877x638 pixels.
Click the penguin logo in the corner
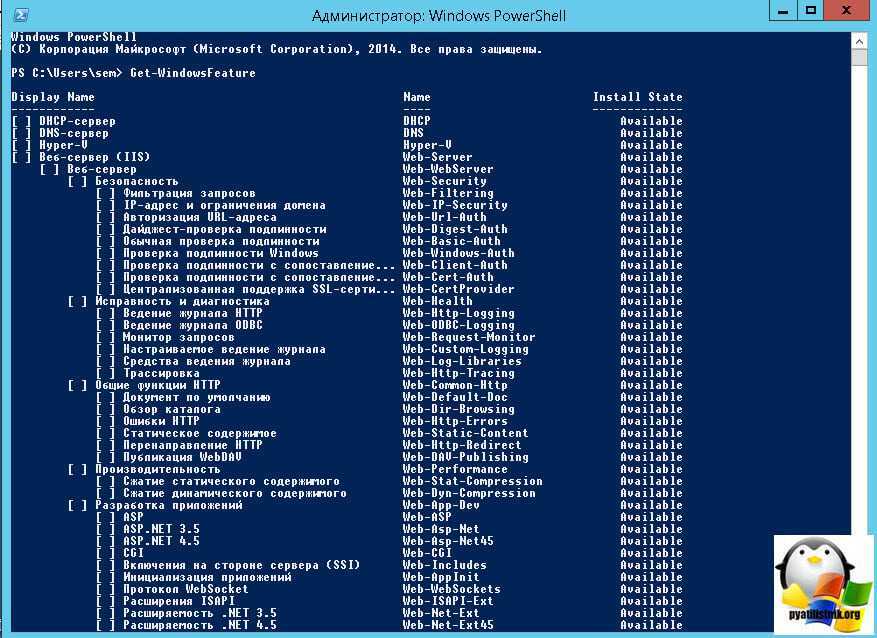[824, 578]
